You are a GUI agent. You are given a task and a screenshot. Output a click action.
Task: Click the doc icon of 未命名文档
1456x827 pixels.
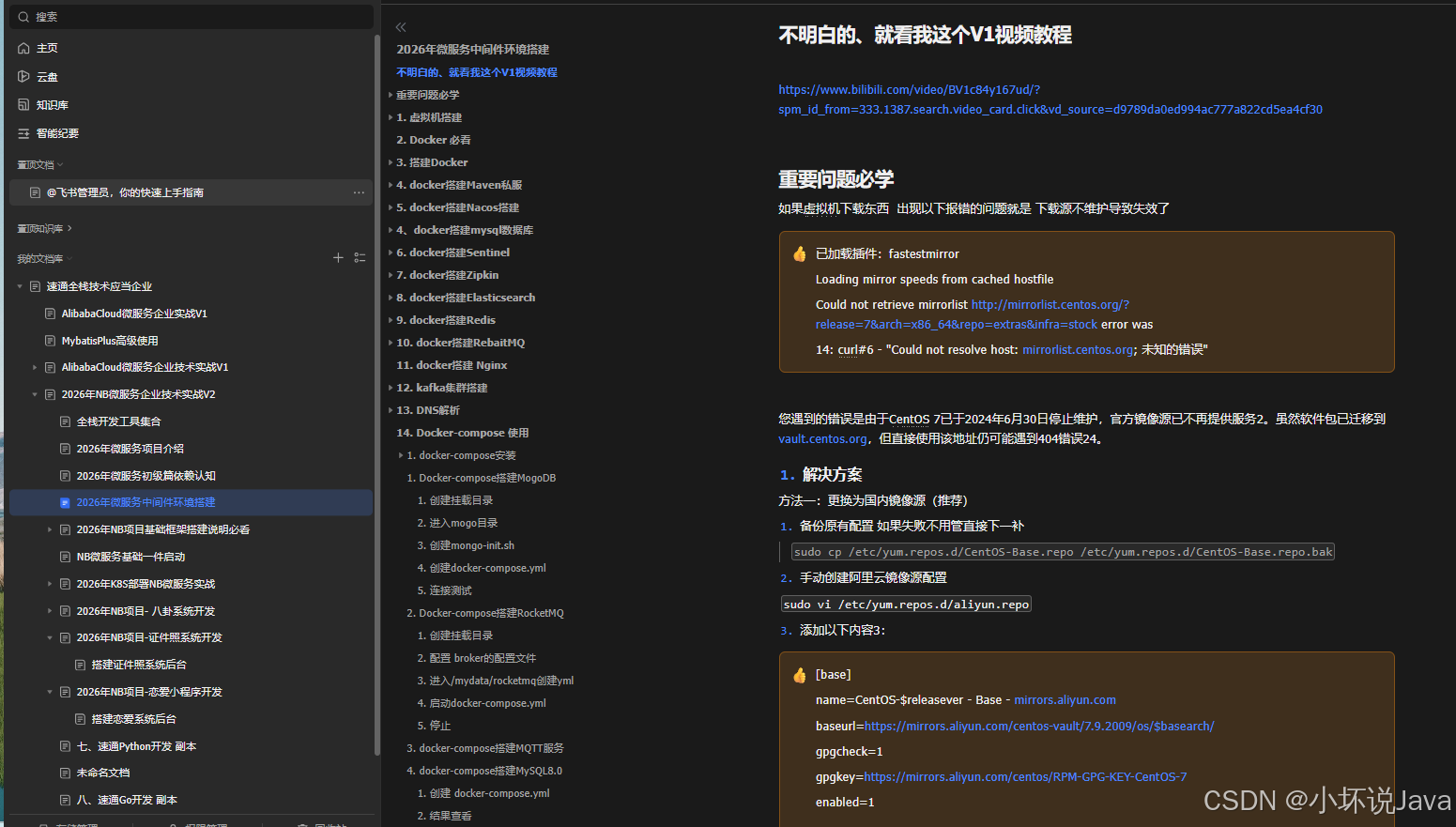tap(65, 773)
